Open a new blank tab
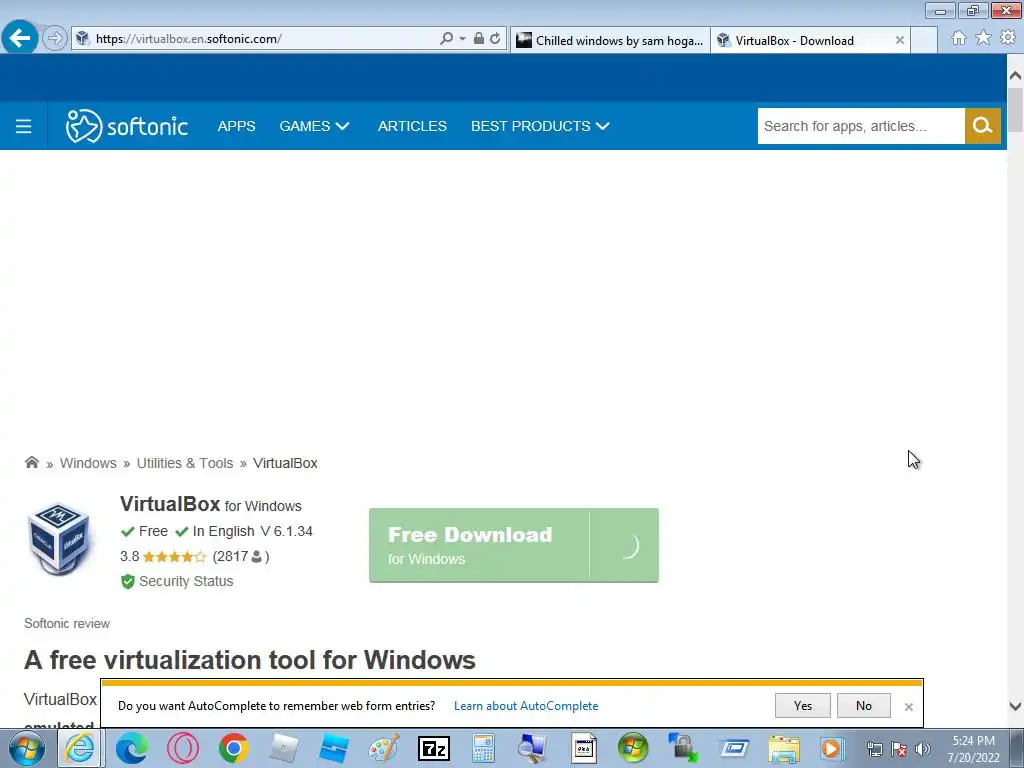 click(x=924, y=40)
